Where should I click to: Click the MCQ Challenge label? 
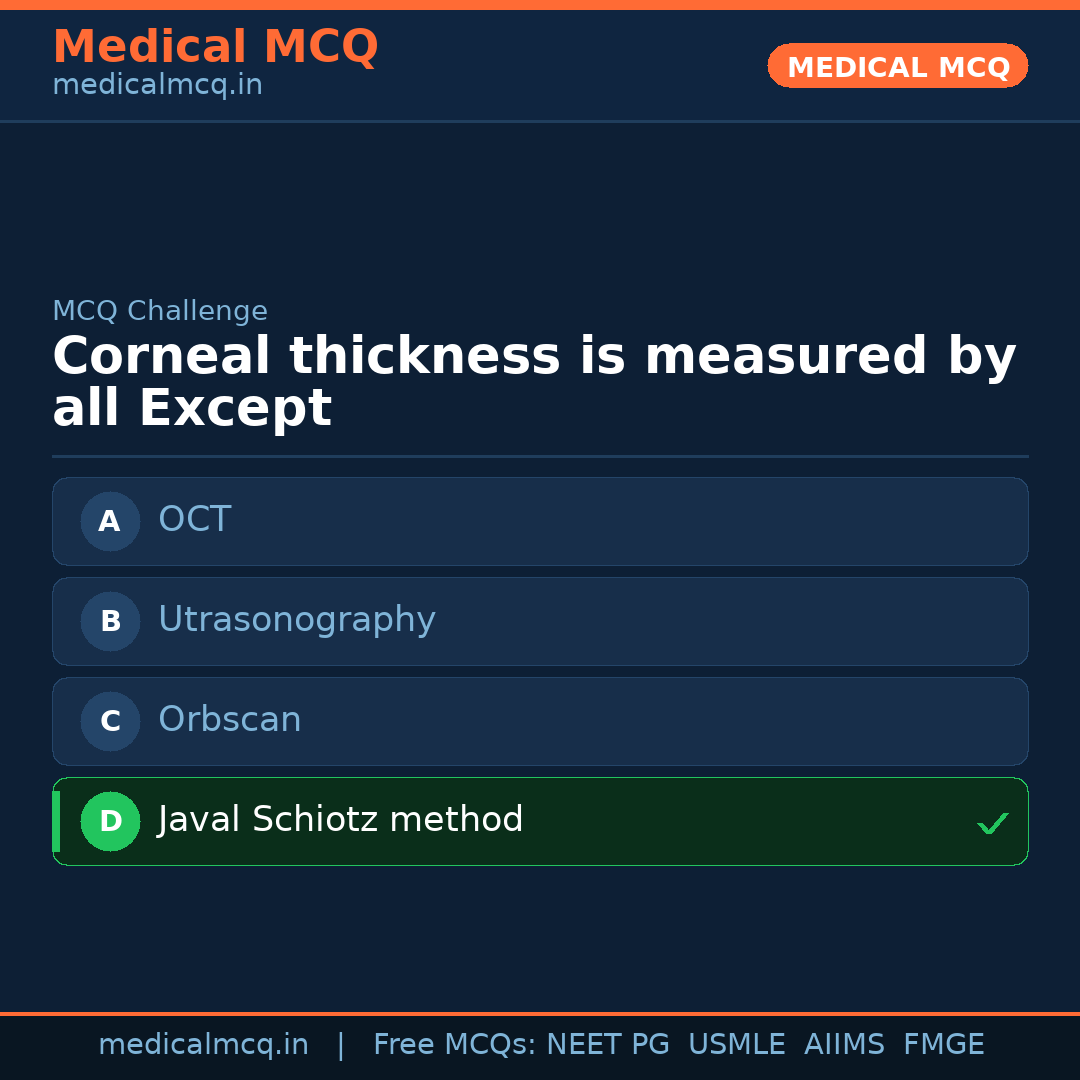160,311
